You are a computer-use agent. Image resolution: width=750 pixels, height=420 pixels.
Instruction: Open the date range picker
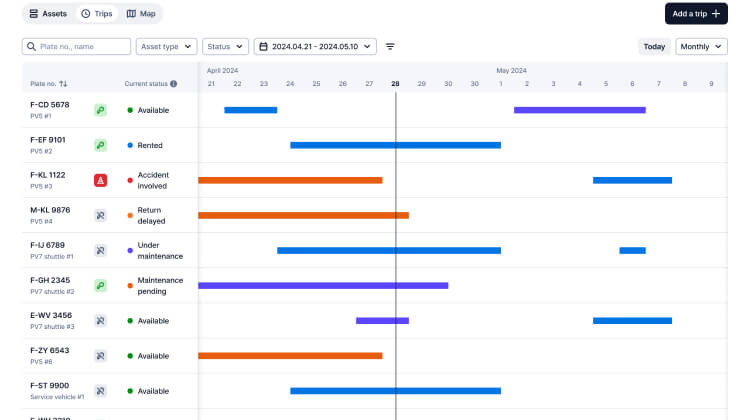[x=315, y=47]
